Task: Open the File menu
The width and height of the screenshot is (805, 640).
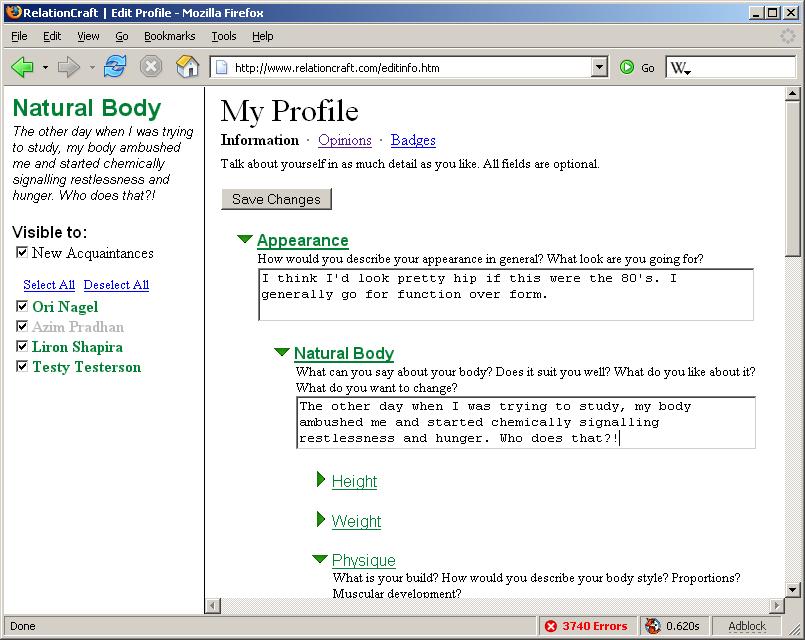Action: coord(19,36)
